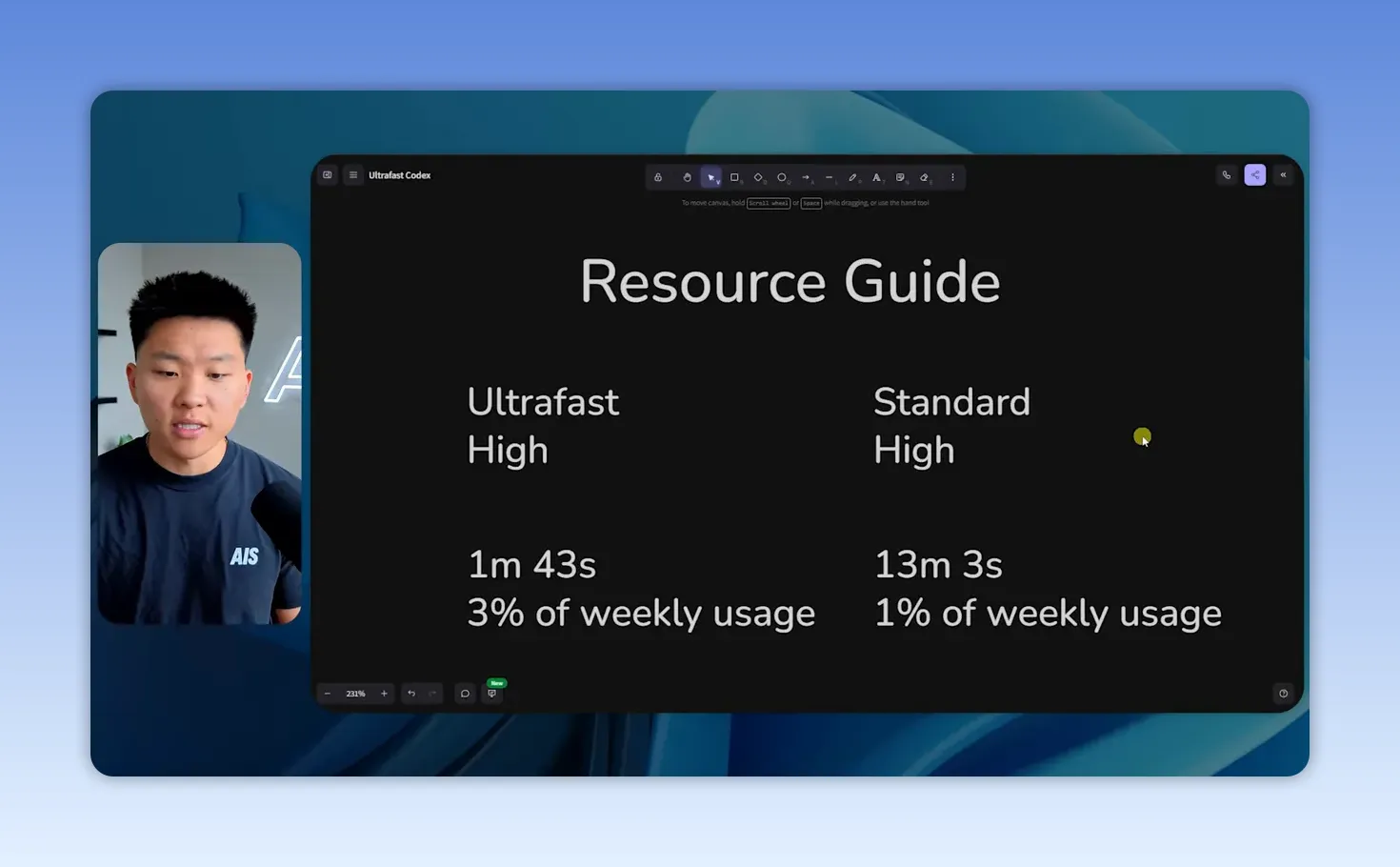Open the more tools three-dot menu
This screenshot has width=1400, height=867.
952,177
